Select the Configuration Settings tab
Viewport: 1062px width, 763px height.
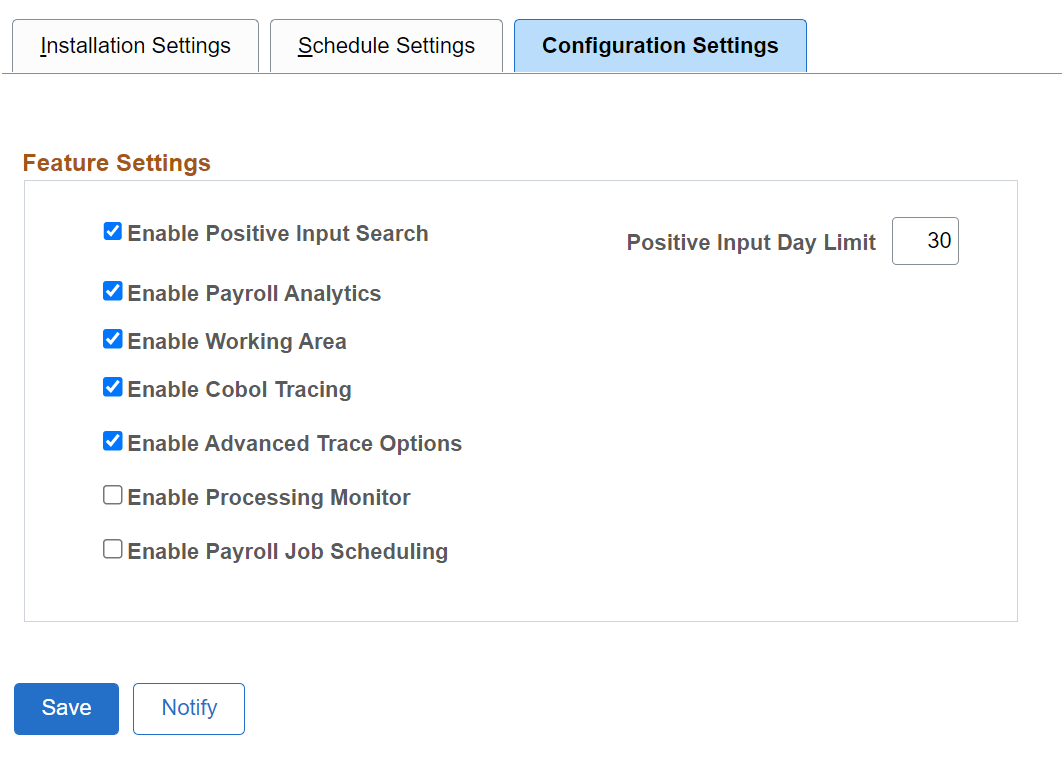click(x=659, y=45)
